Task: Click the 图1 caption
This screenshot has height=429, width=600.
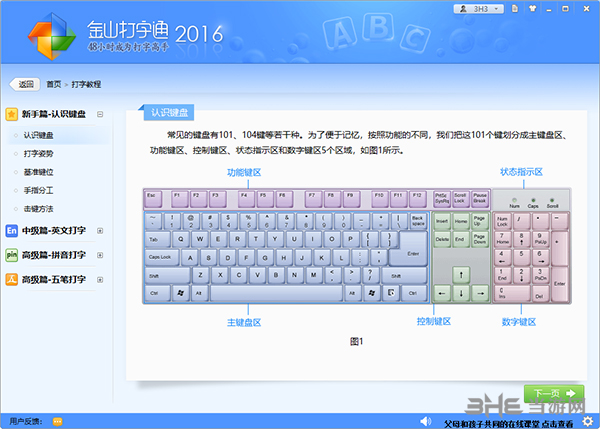Action: point(356,341)
